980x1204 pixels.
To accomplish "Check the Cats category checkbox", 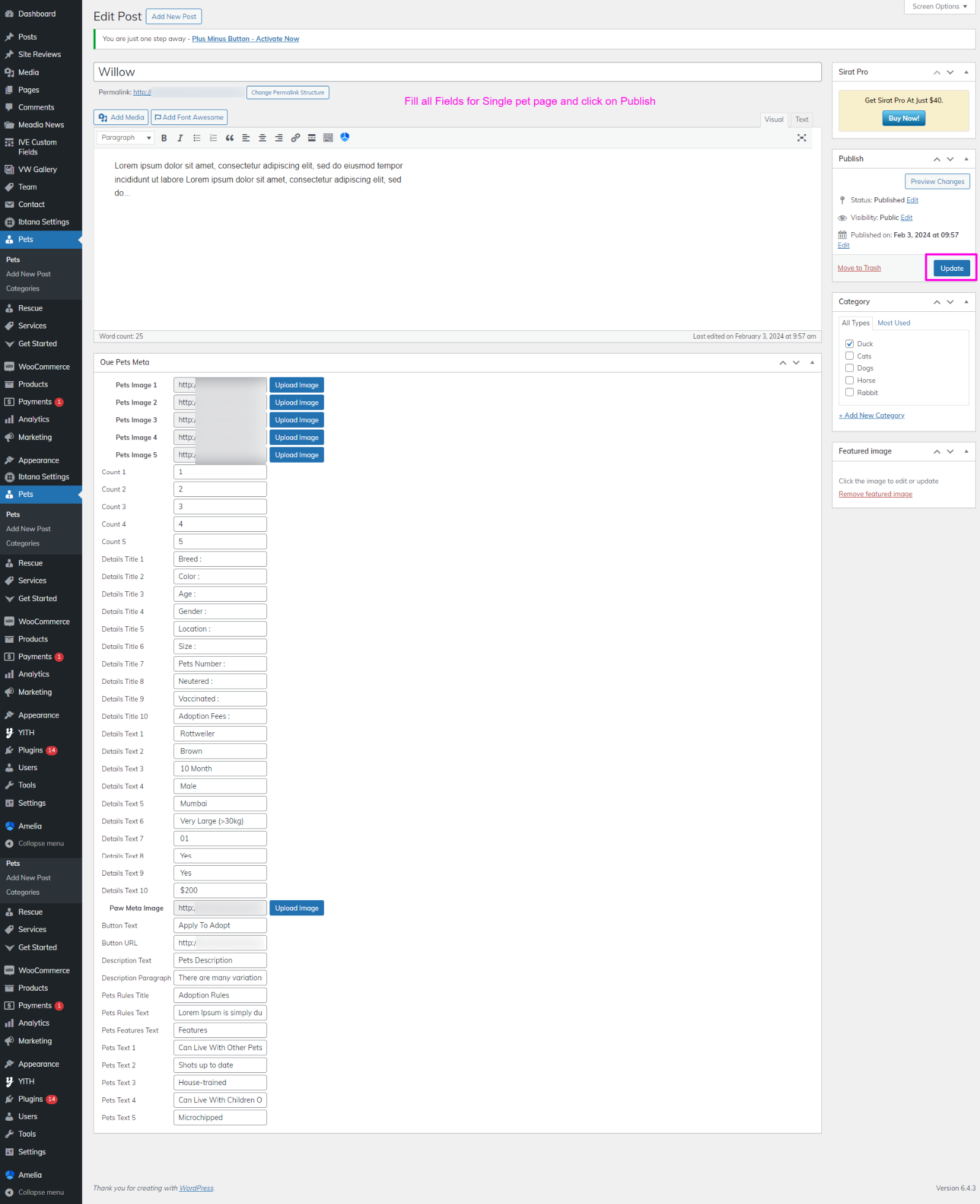I will click(x=850, y=356).
